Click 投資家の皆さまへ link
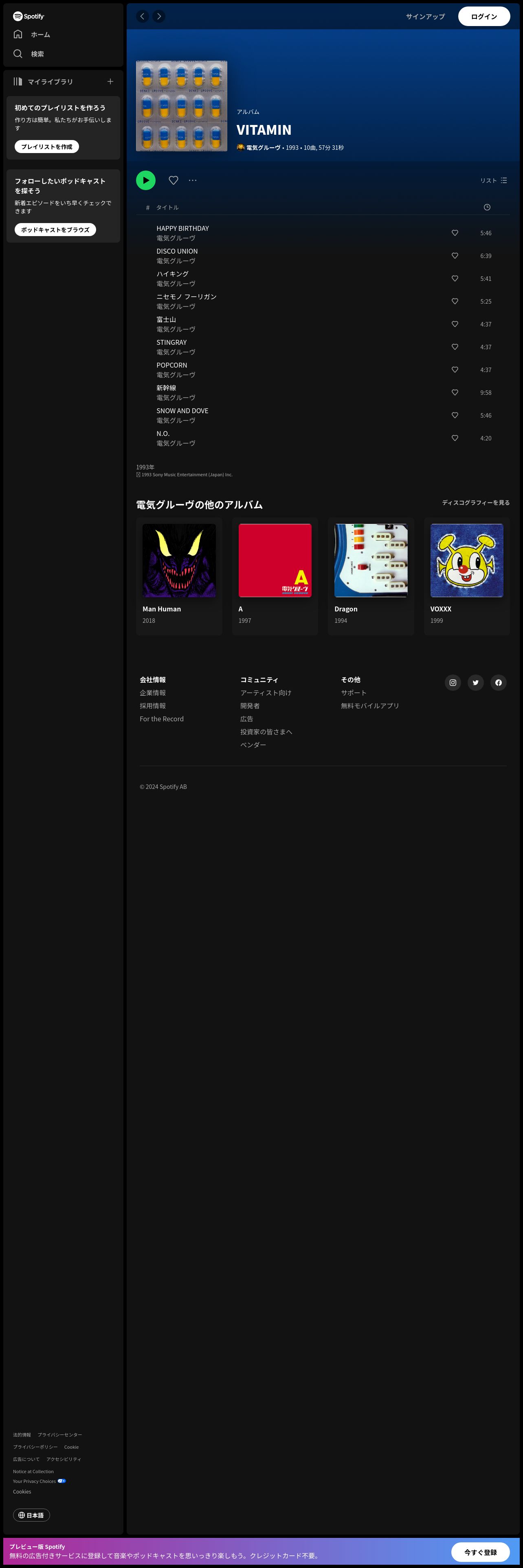Image resolution: width=523 pixels, height=1568 pixels. point(266,732)
